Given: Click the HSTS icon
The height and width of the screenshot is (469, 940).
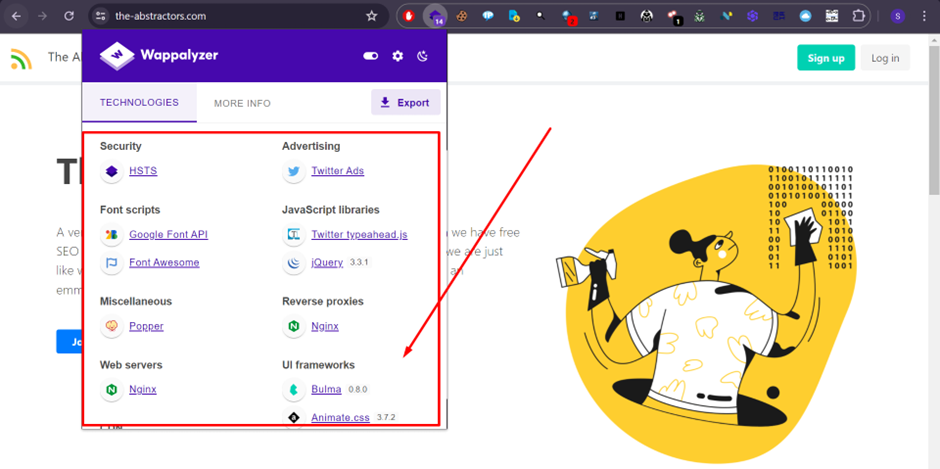Looking at the screenshot, I should pos(112,172).
